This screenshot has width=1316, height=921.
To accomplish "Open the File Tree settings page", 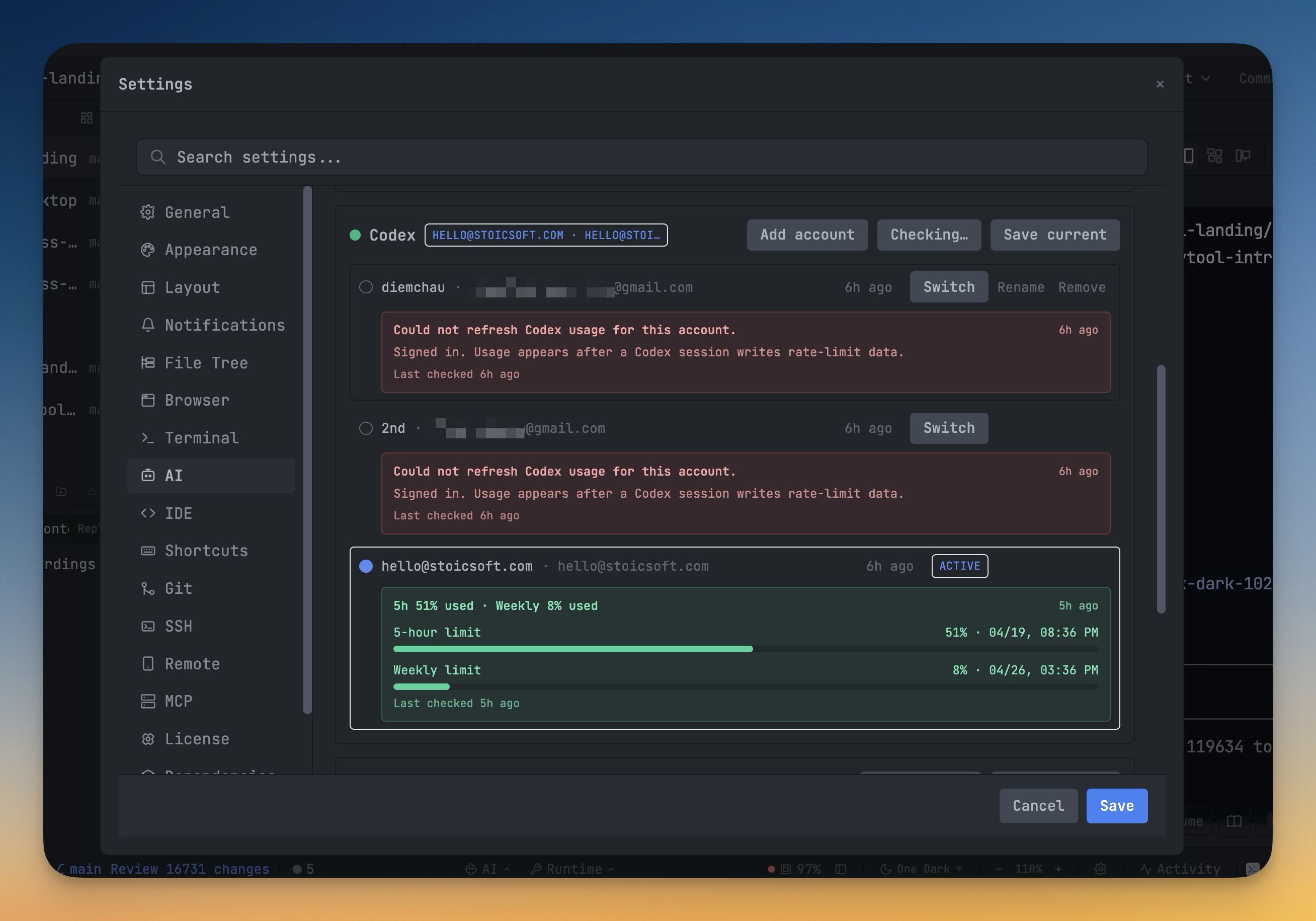I will pos(205,363).
